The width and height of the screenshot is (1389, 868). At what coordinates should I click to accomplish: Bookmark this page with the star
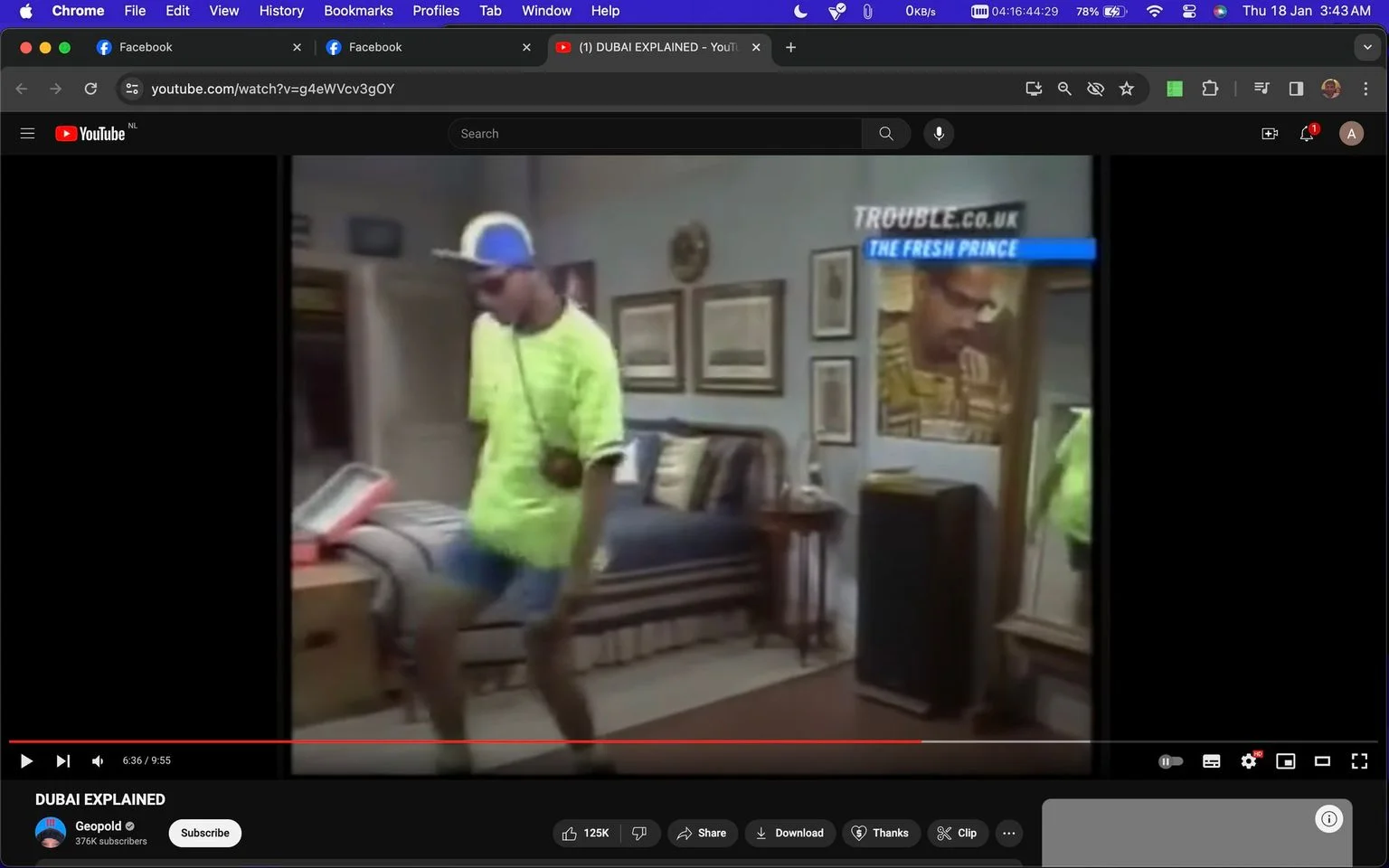(1126, 89)
